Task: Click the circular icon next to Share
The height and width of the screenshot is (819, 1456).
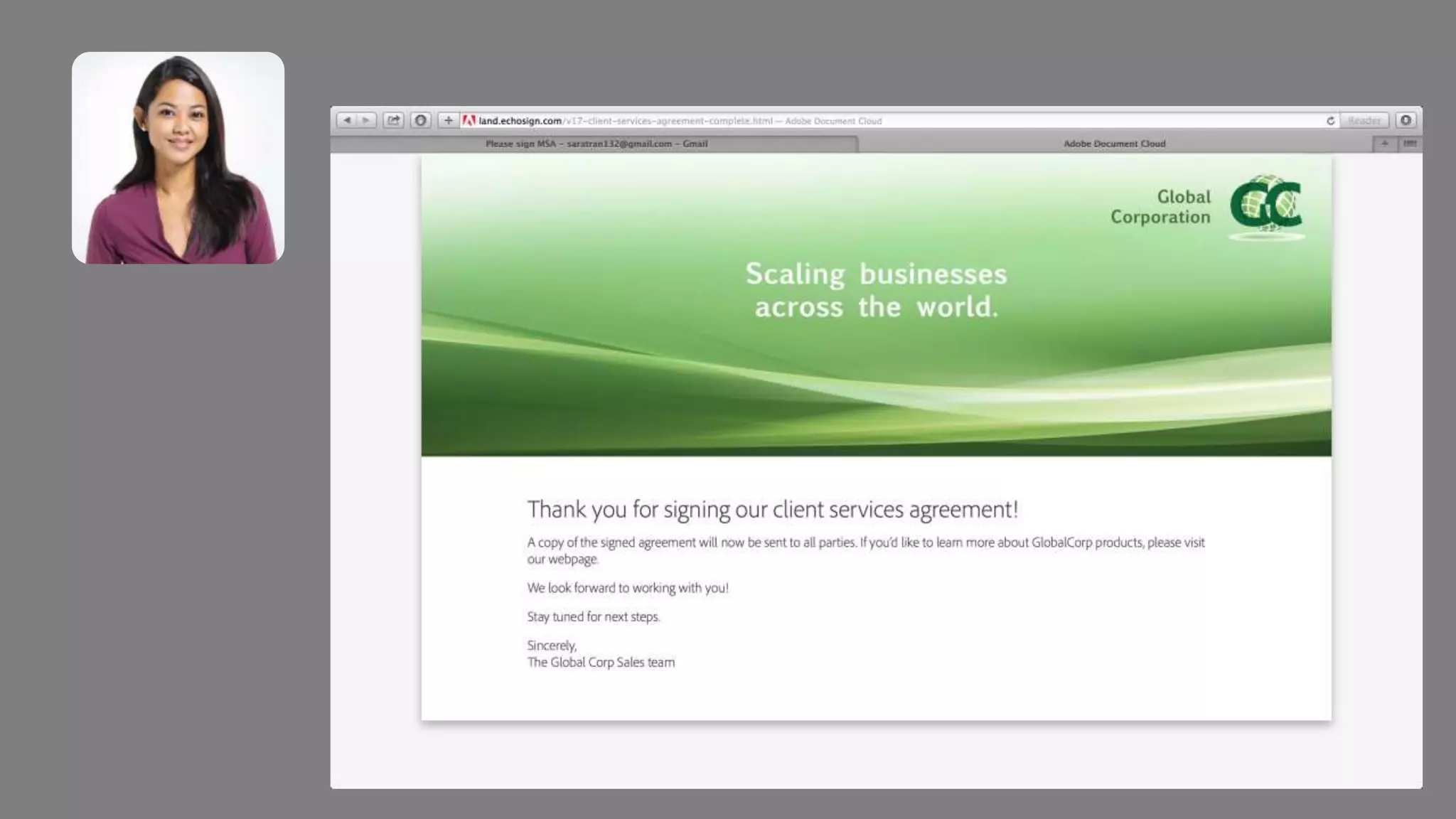Action: (x=421, y=121)
